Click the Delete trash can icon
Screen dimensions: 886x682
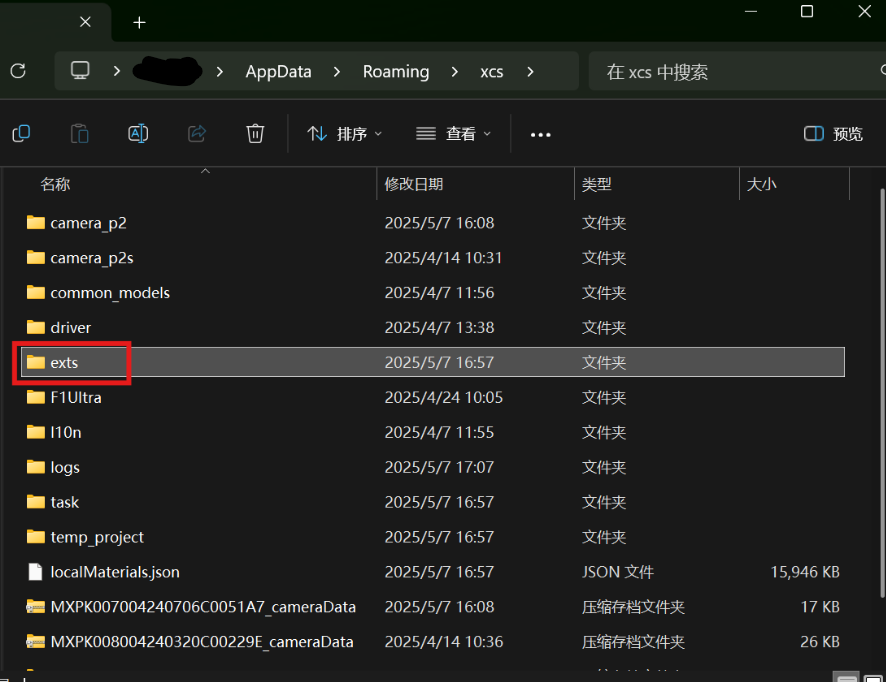click(x=255, y=134)
